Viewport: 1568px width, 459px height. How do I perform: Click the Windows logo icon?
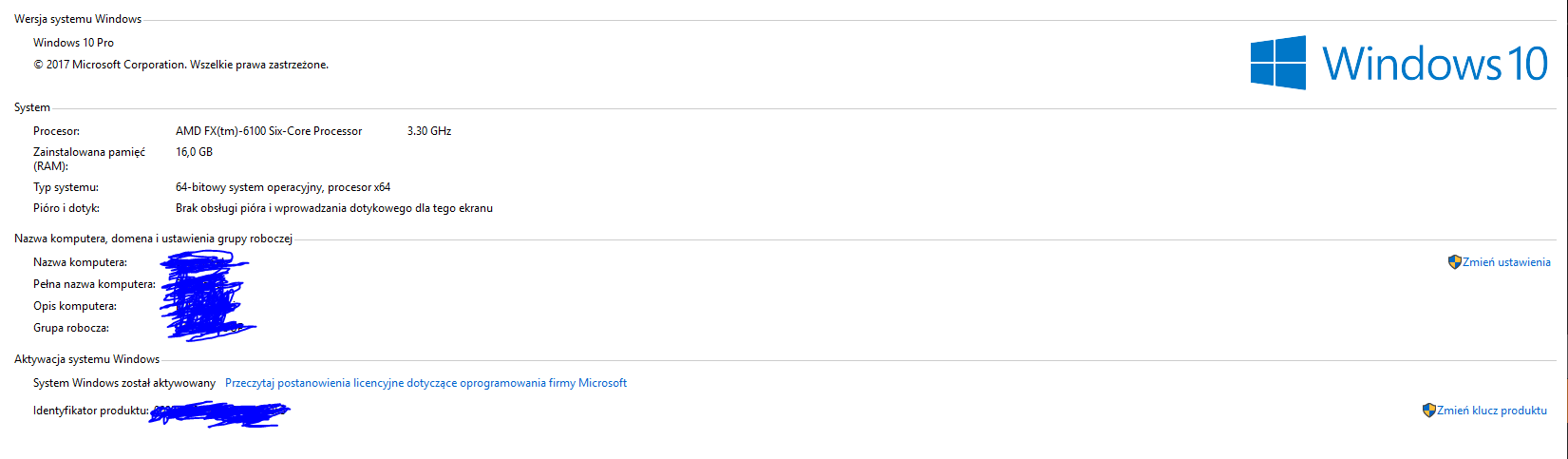(1277, 63)
